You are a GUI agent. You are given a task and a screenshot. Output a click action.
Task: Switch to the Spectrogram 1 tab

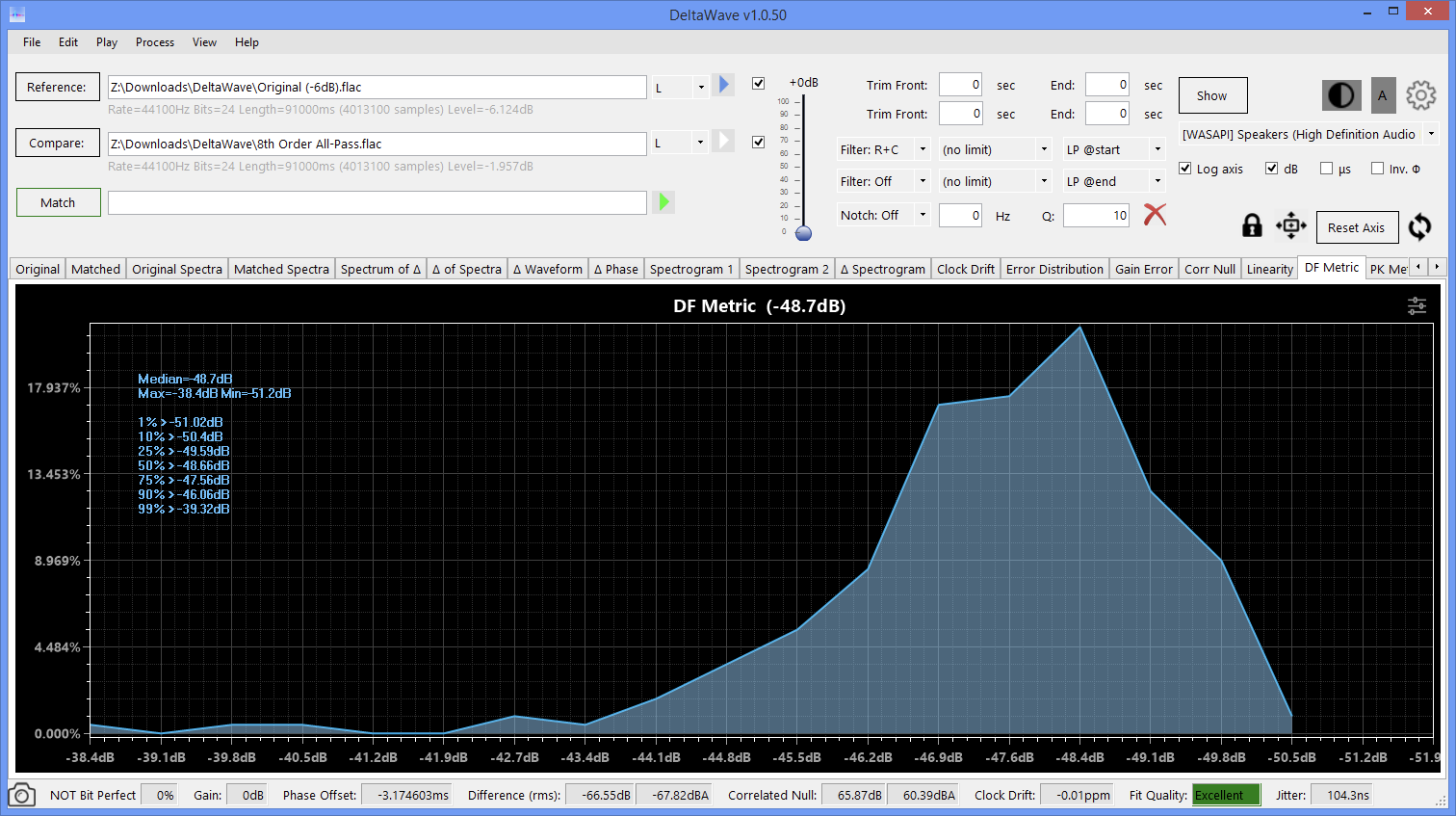[691, 269]
